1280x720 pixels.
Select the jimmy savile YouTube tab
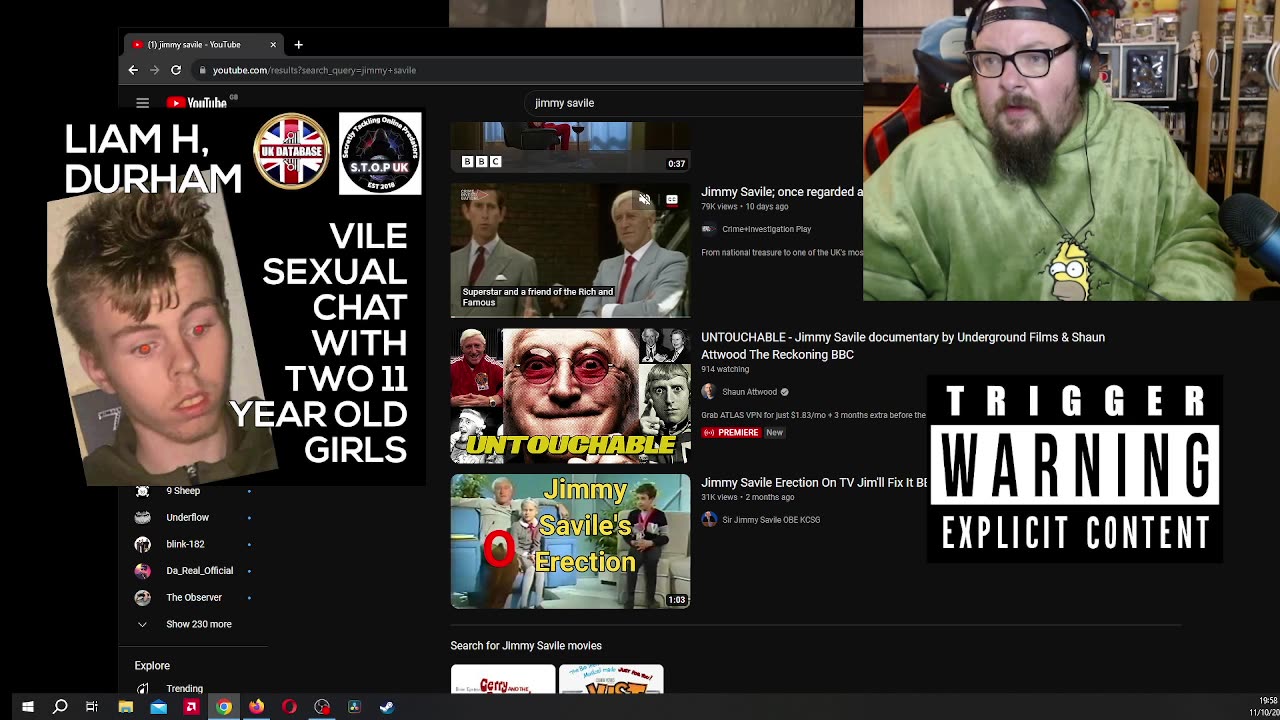[204, 44]
